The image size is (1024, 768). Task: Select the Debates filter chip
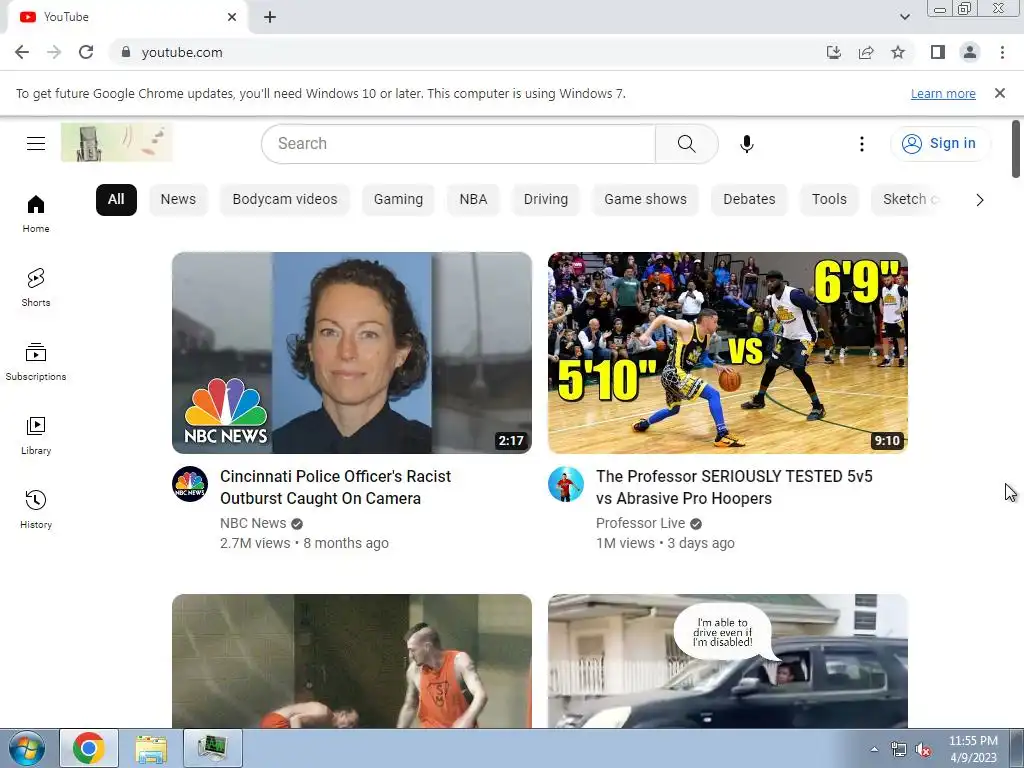click(749, 199)
